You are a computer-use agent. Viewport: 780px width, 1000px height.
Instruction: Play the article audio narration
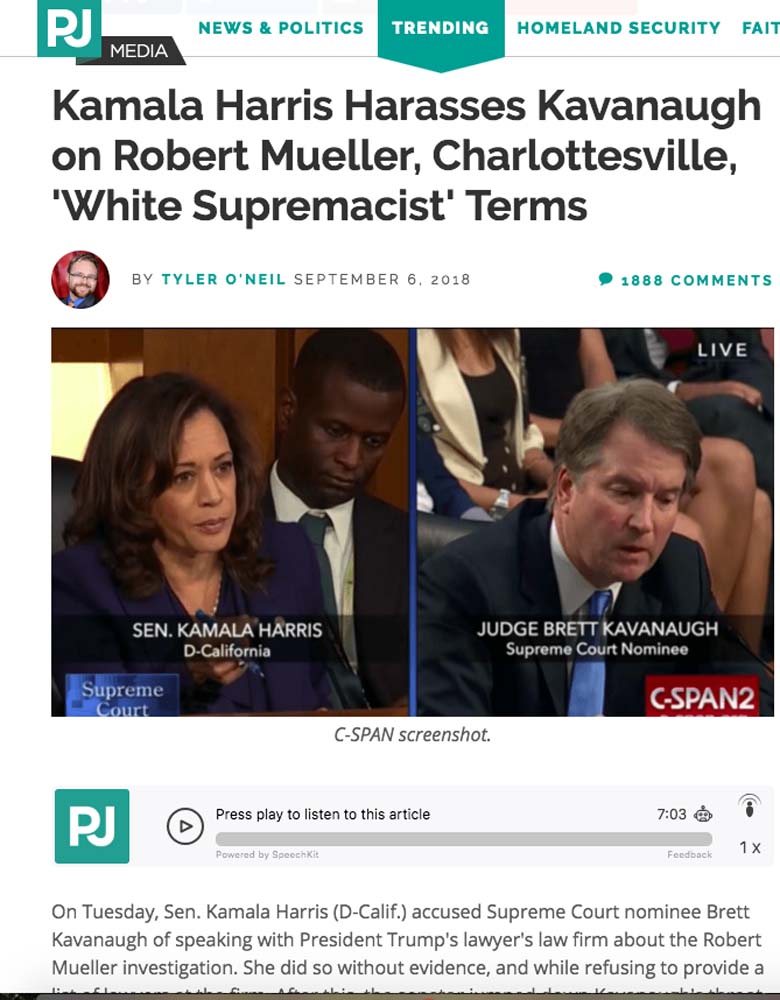(185, 827)
